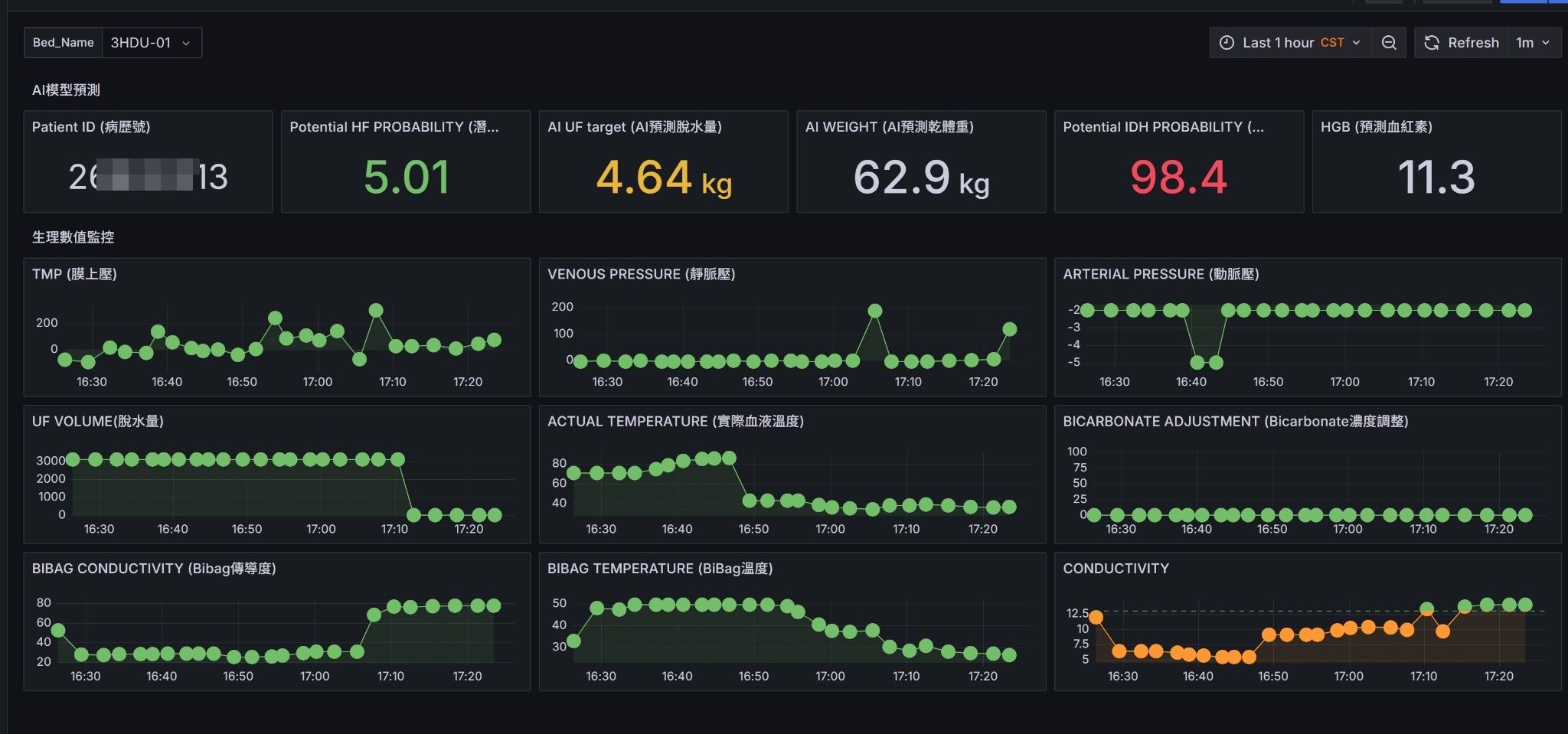The height and width of the screenshot is (734, 1568).
Task: Open the TMP (膜上壓) panel title menu
Action: pyautogui.click(x=74, y=274)
